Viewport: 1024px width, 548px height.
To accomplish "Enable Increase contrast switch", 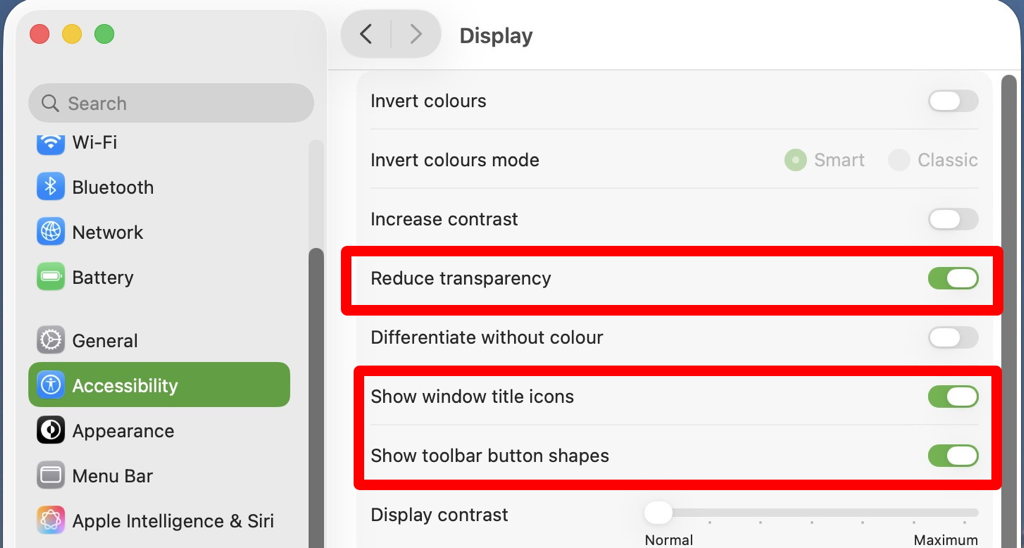I will tap(952, 219).
